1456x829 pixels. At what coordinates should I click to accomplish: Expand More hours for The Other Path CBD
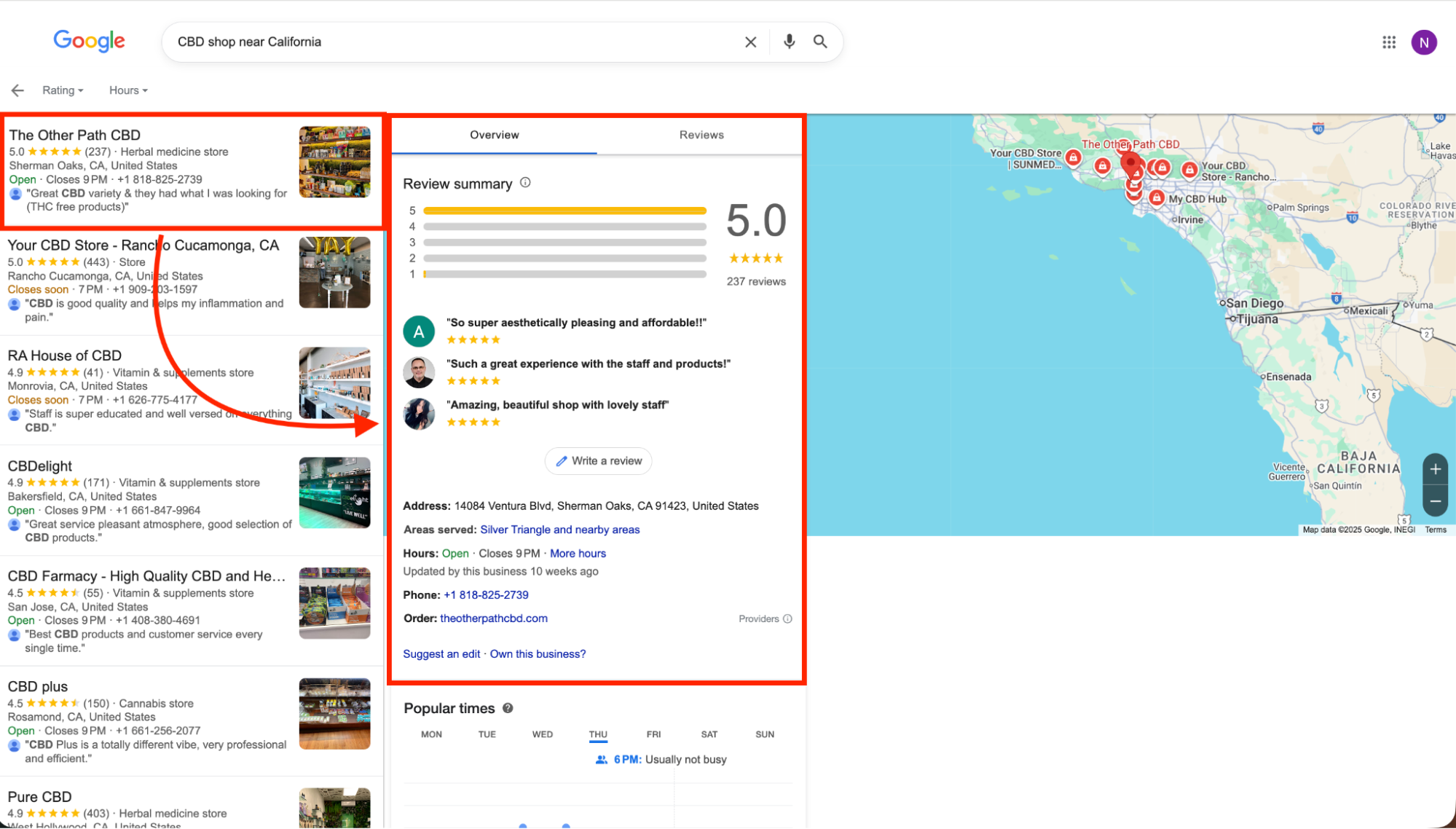pos(578,553)
